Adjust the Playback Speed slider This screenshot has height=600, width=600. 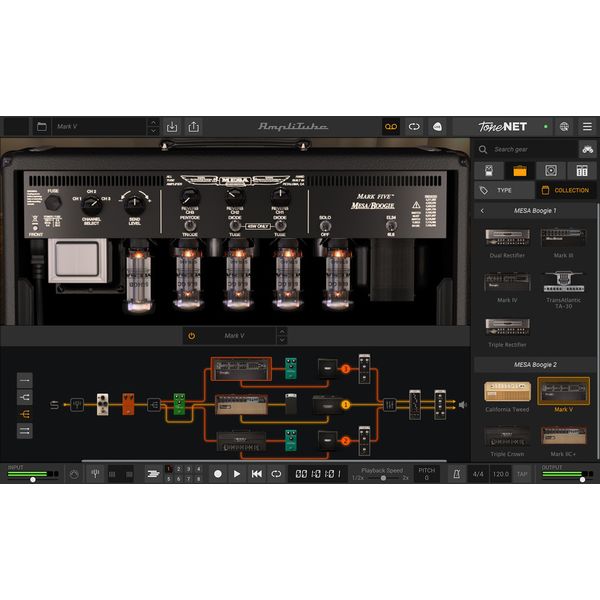point(383,478)
